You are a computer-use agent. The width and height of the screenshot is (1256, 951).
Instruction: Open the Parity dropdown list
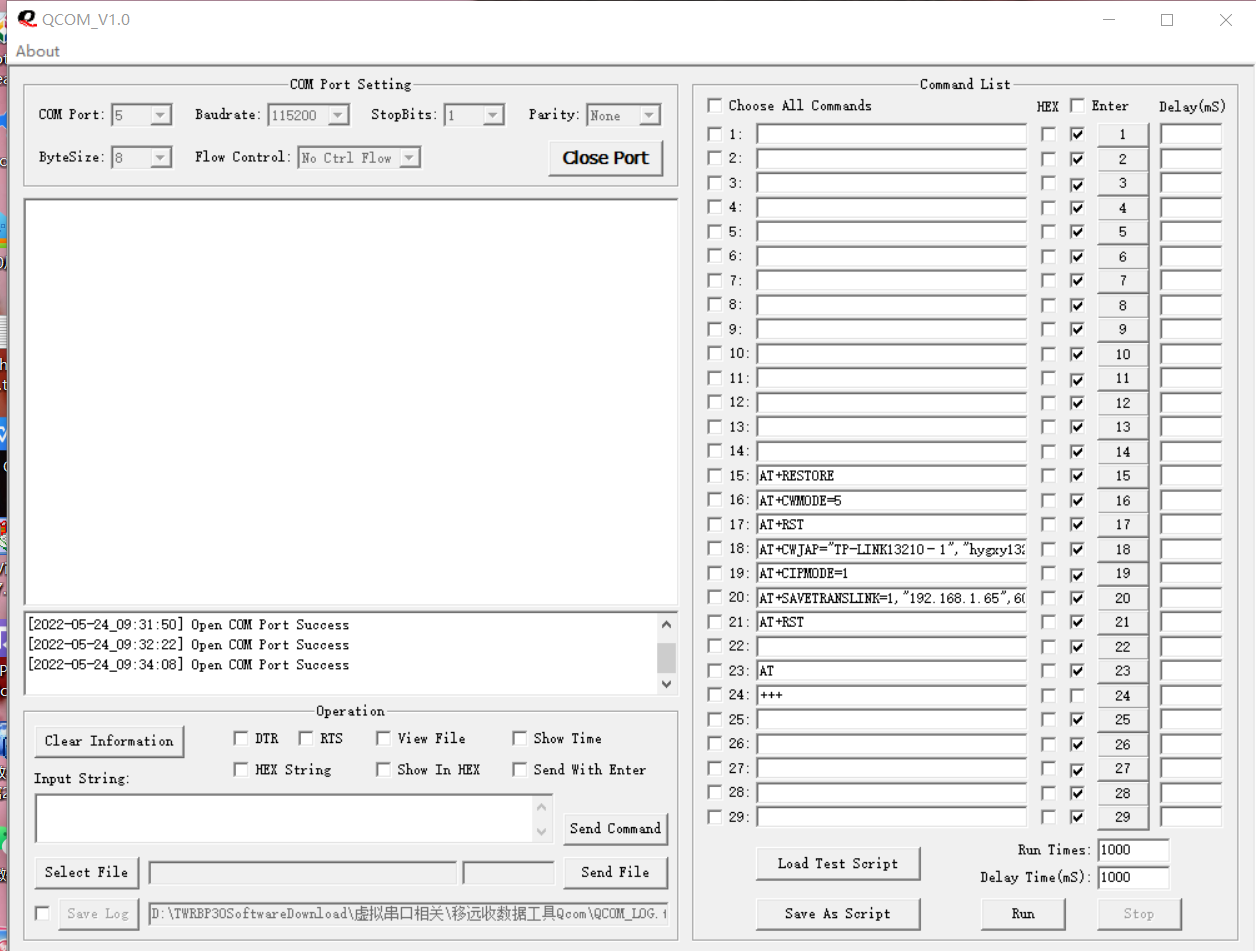649,116
